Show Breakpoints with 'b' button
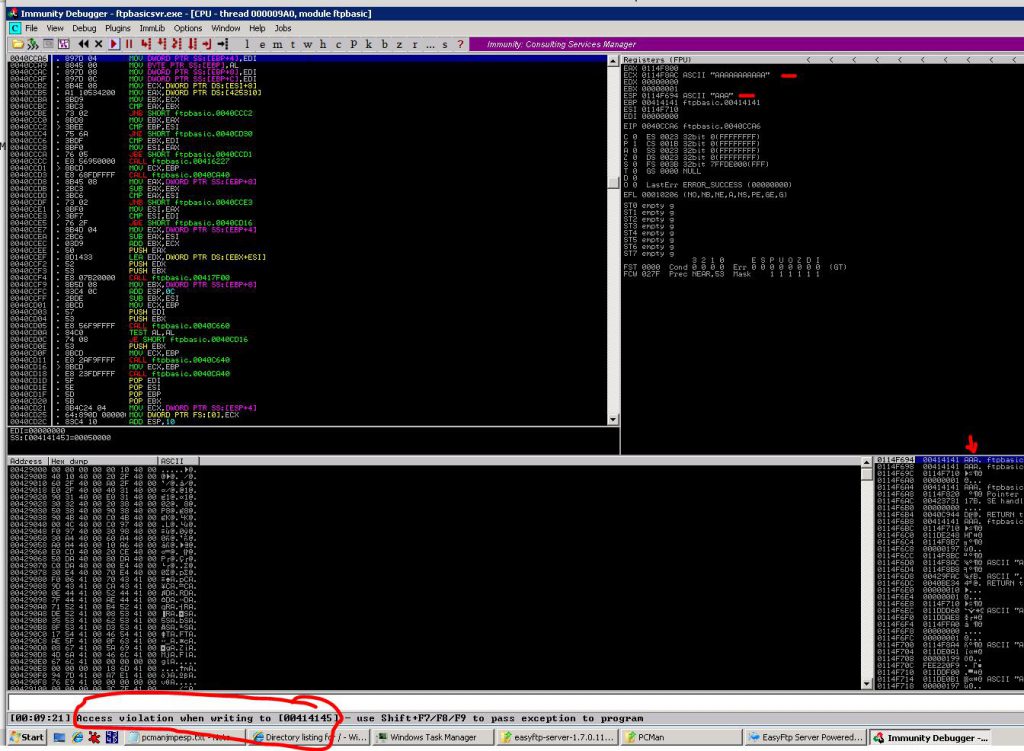Screen dimensions: 1024x751 tap(384, 44)
